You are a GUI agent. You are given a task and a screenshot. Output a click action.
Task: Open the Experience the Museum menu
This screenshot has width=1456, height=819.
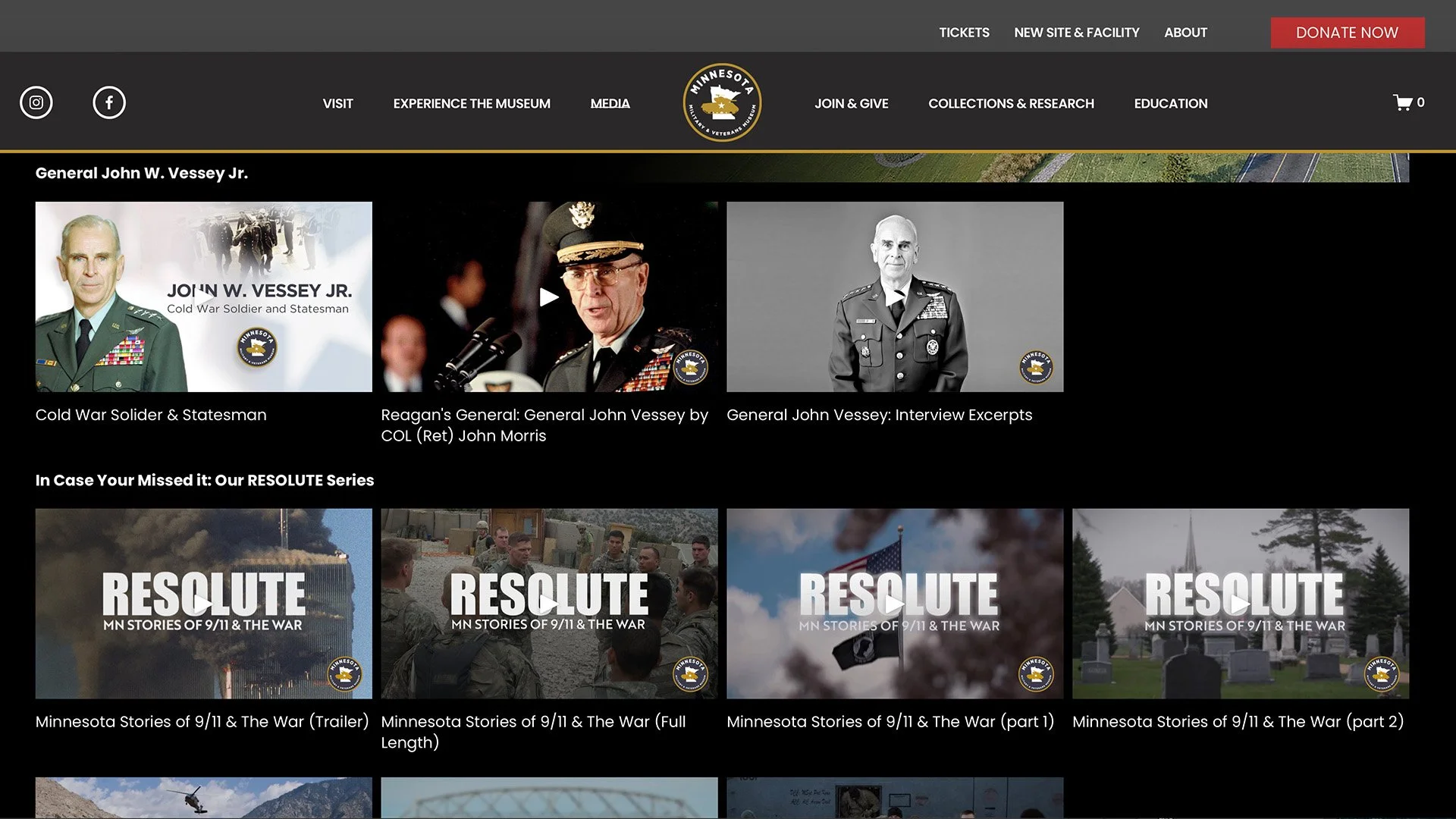coord(472,104)
